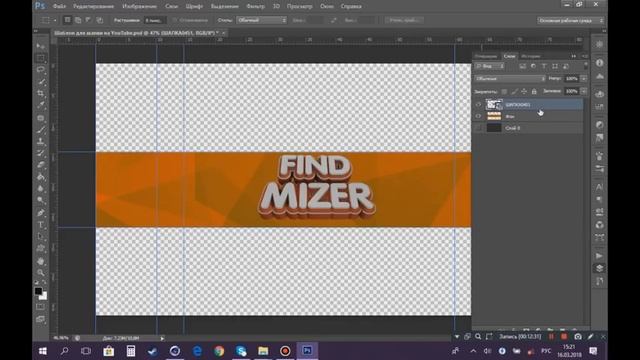Toggle lock transparent pixels
This screenshot has height=360, width=640.
[504, 91]
